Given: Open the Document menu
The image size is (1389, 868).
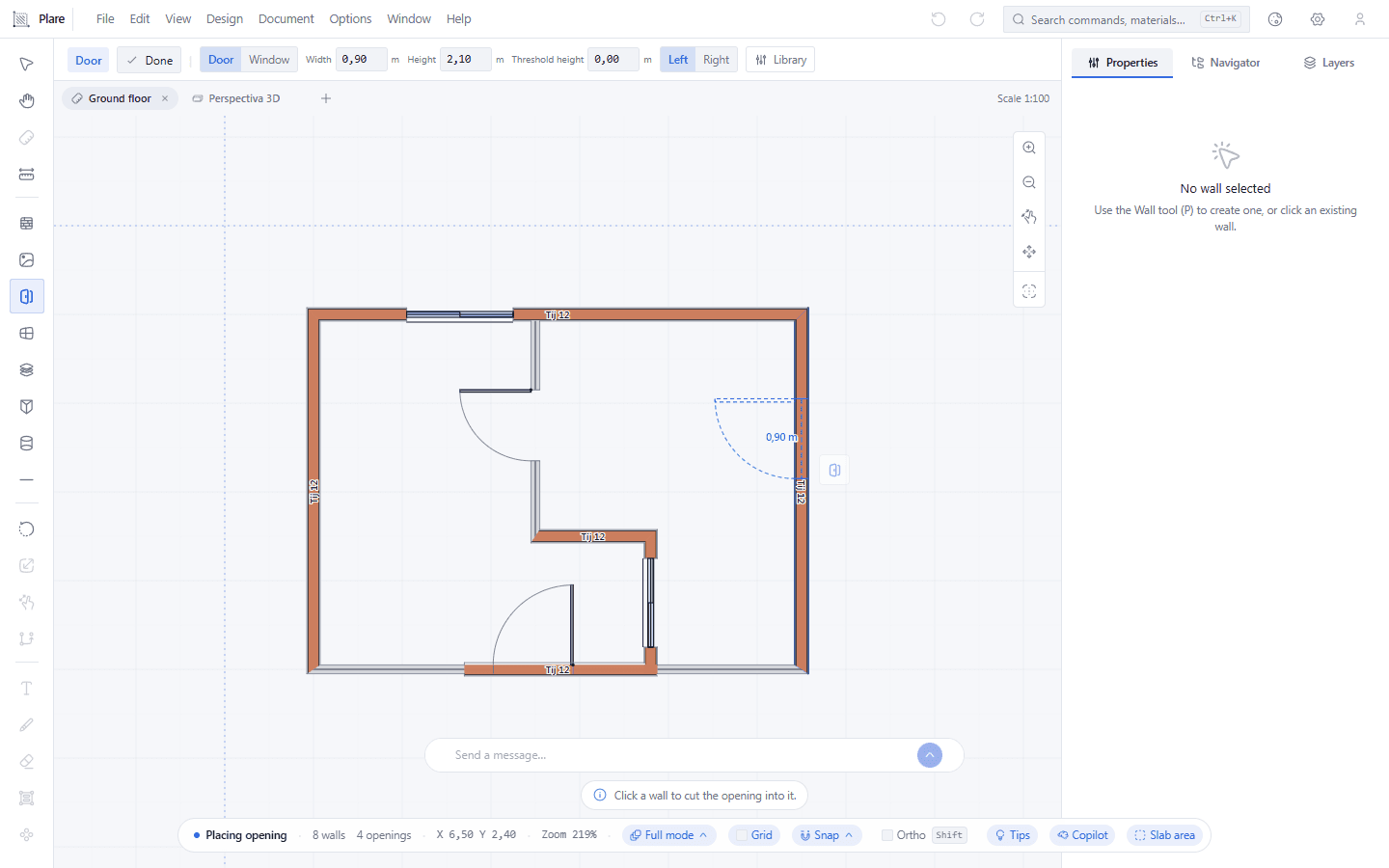Looking at the screenshot, I should [286, 19].
